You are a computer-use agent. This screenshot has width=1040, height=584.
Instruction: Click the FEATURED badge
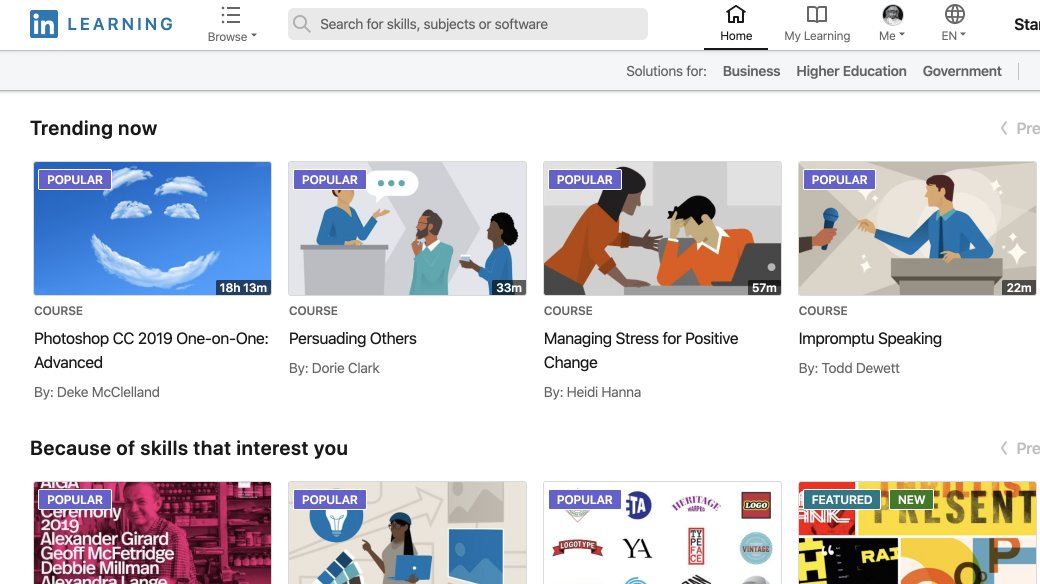[842, 500]
